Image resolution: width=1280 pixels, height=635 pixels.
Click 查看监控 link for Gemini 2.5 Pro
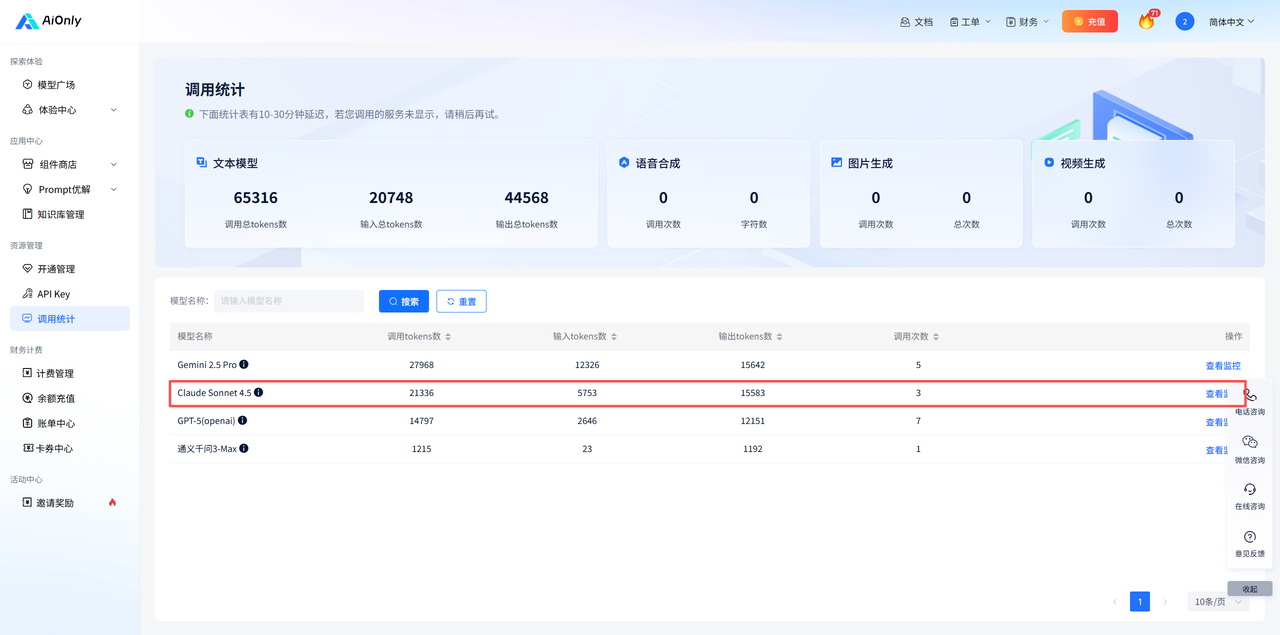click(1223, 366)
